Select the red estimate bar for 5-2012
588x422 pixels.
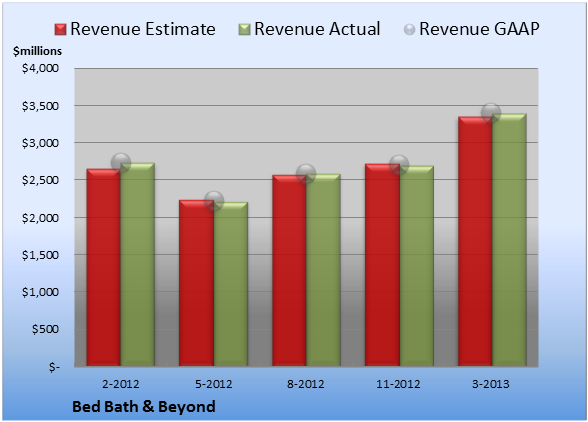click(x=196, y=283)
